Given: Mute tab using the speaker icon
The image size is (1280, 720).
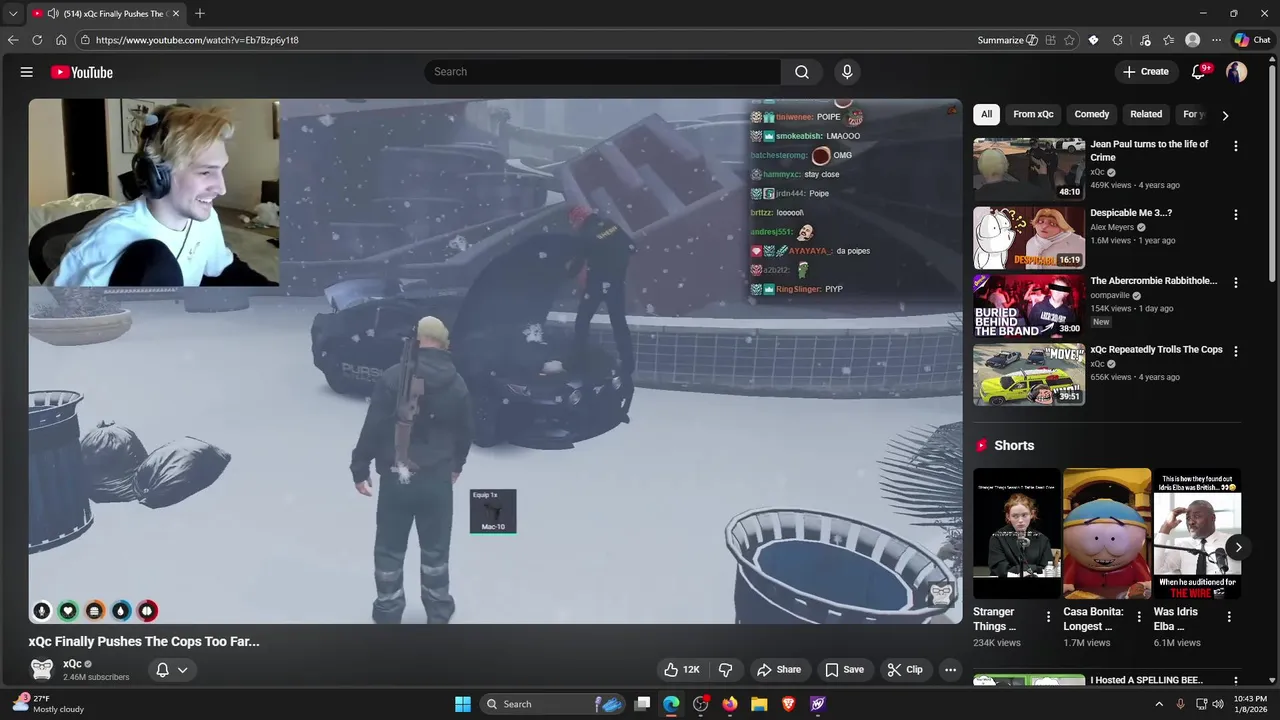Looking at the screenshot, I should point(53,13).
